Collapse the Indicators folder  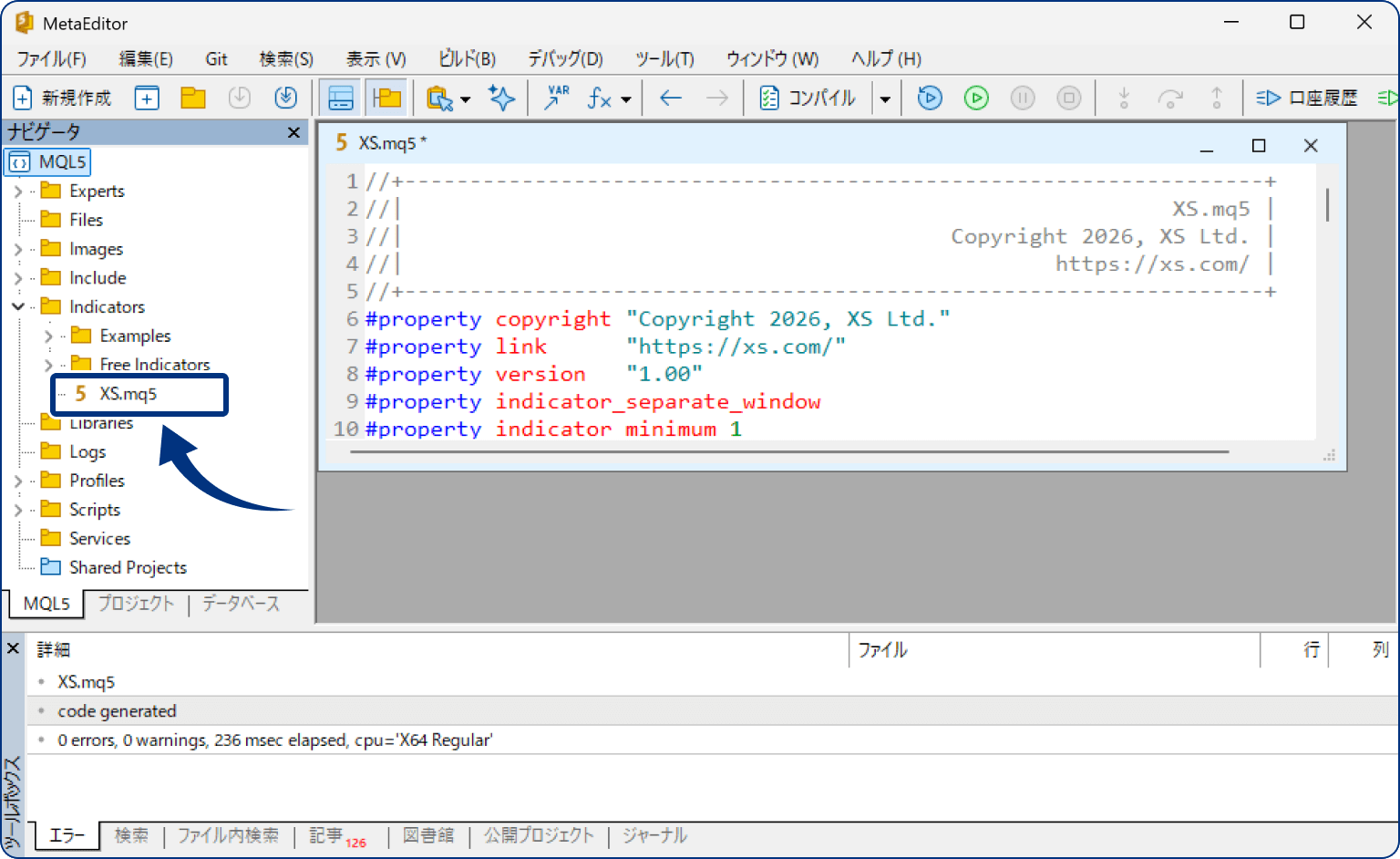(x=18, y=307)
